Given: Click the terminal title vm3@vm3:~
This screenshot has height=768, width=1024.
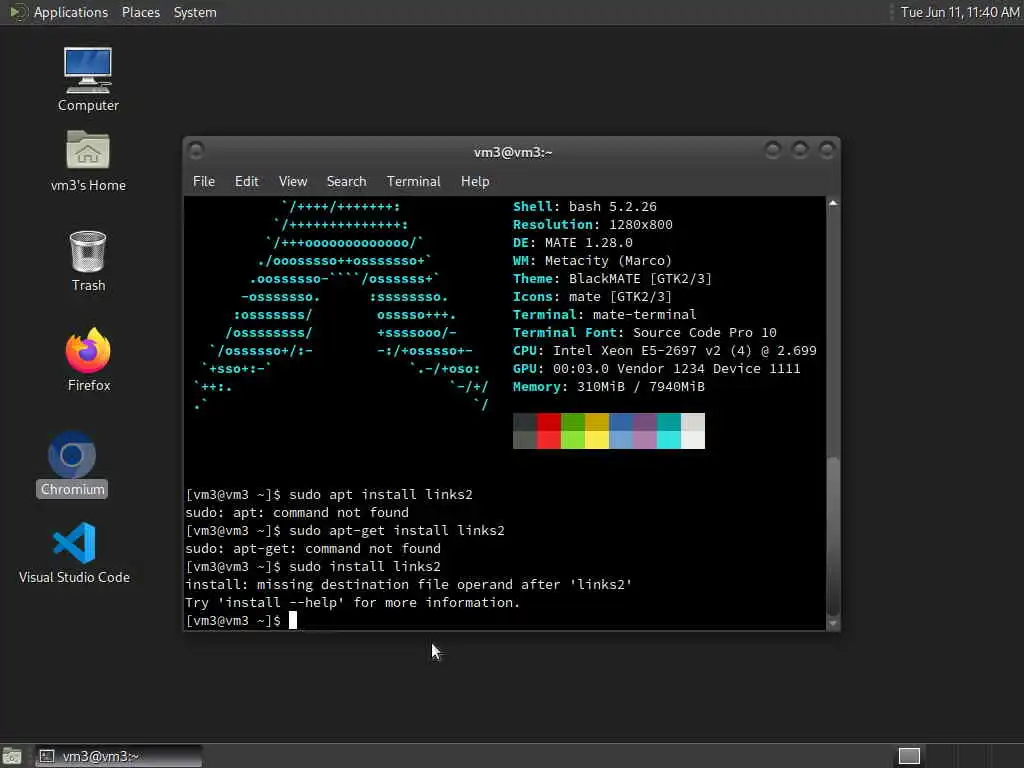Looking at the screenshot, I should (513, 152).
